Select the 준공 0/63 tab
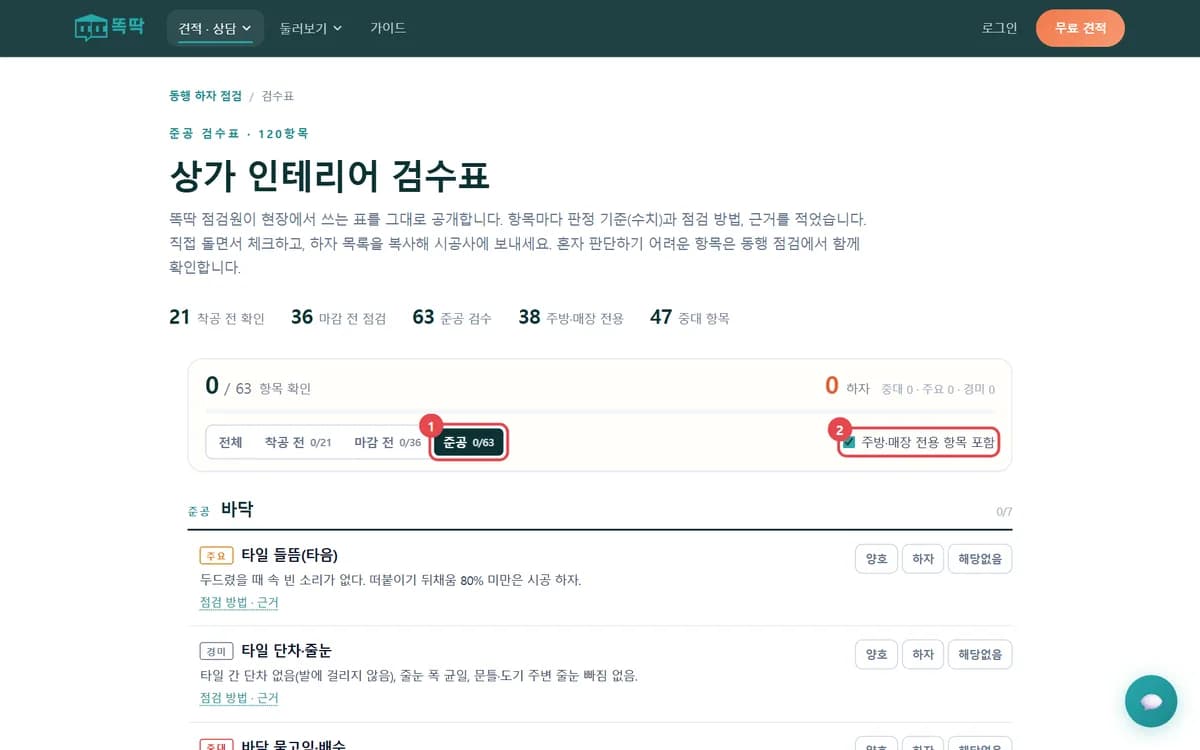 pyautogui.click(x=469, y=442)
